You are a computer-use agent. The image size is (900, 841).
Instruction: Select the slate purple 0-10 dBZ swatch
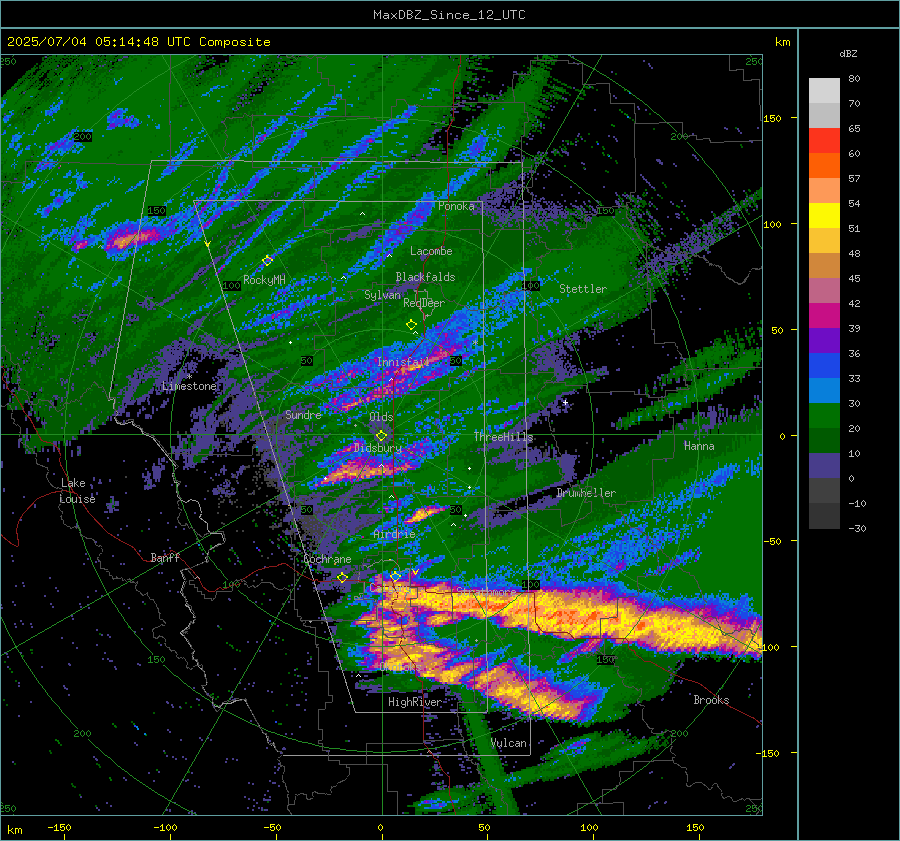click(x=824, y=465)
